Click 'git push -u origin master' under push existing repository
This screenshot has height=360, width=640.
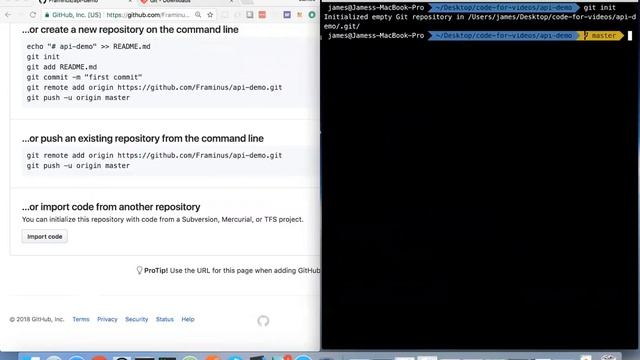pyautogui.click(x=78, y=166)
